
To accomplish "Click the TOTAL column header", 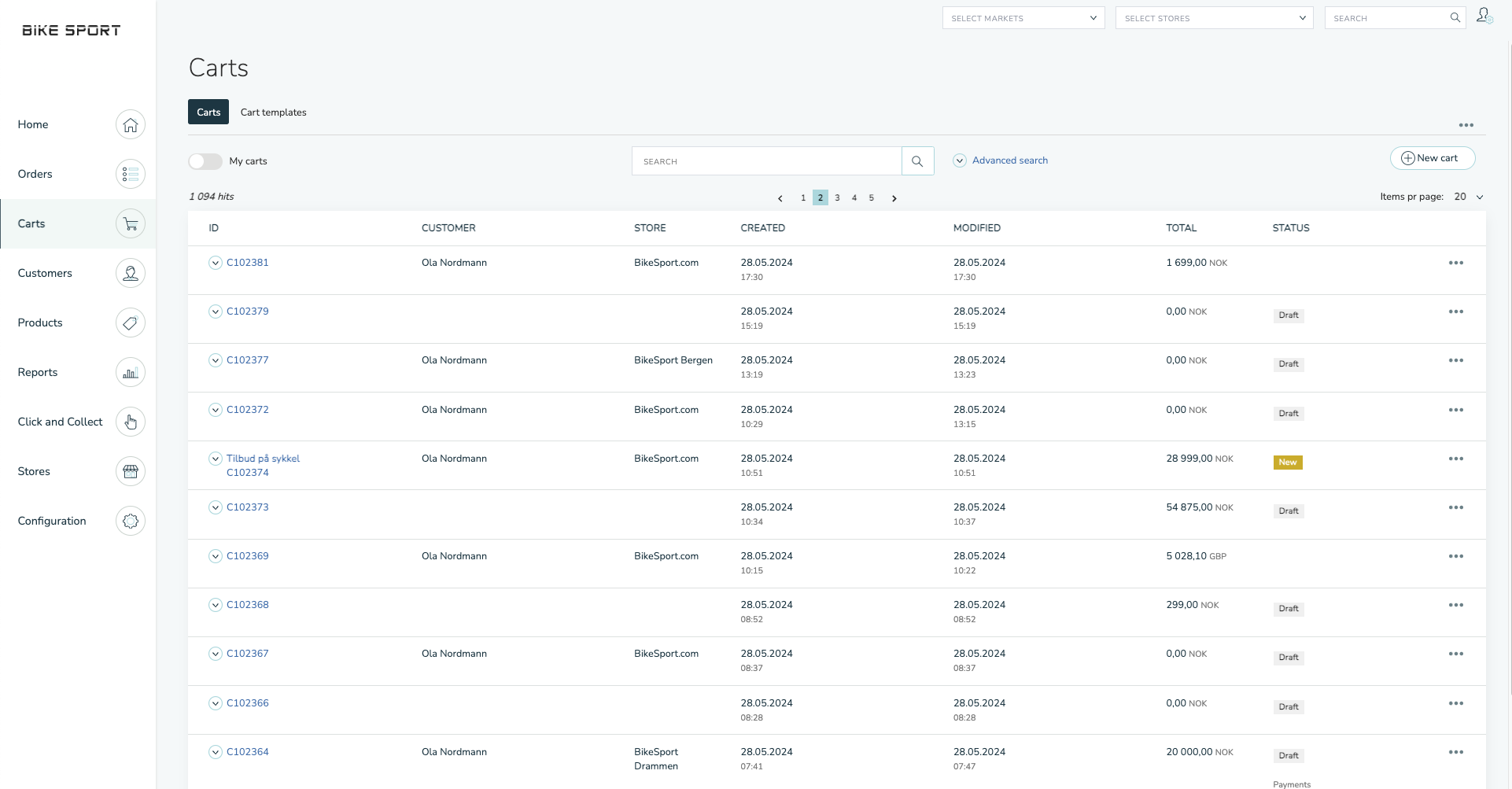I will pos(1181,228).
